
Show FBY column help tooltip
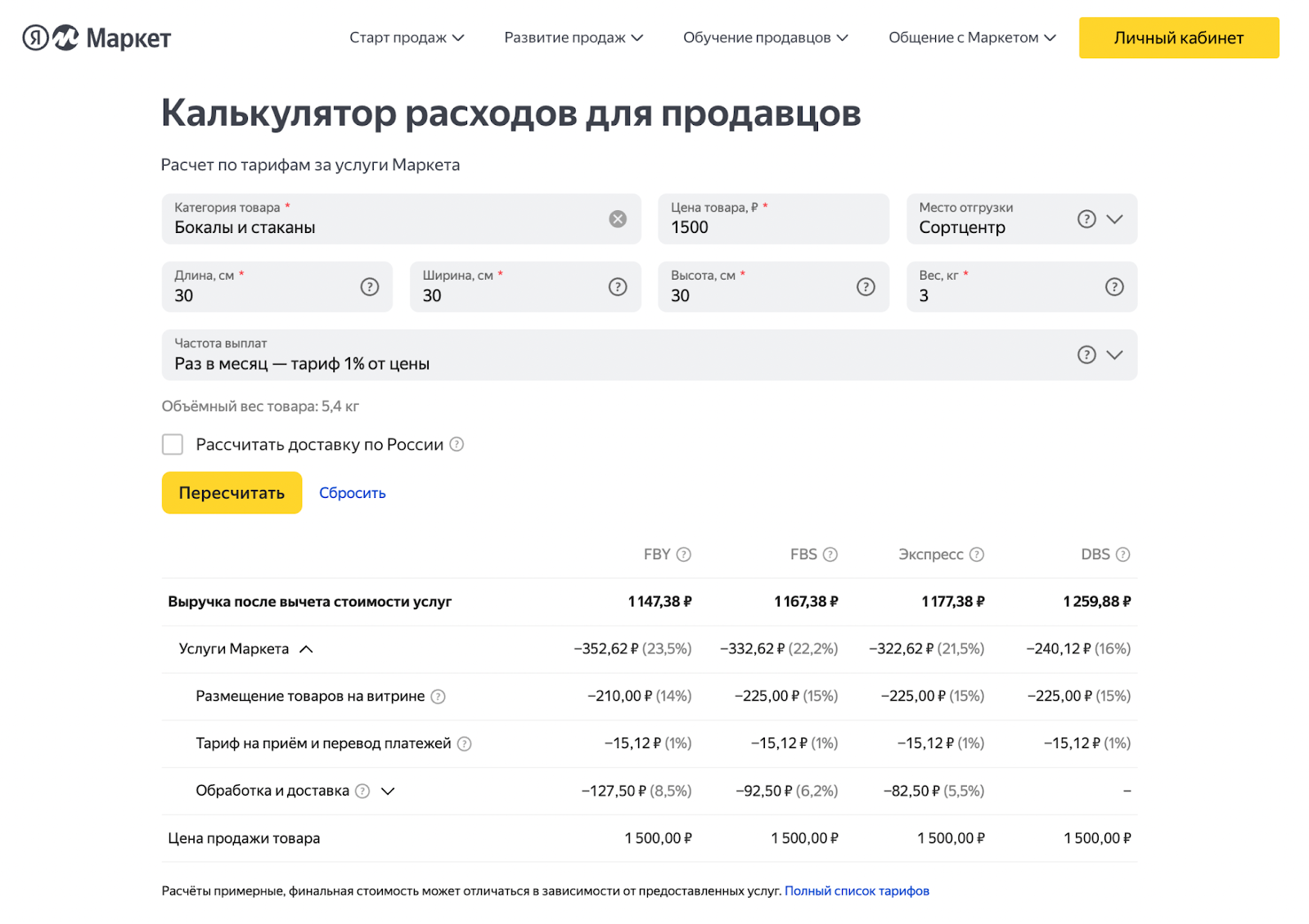coord(684,554)
